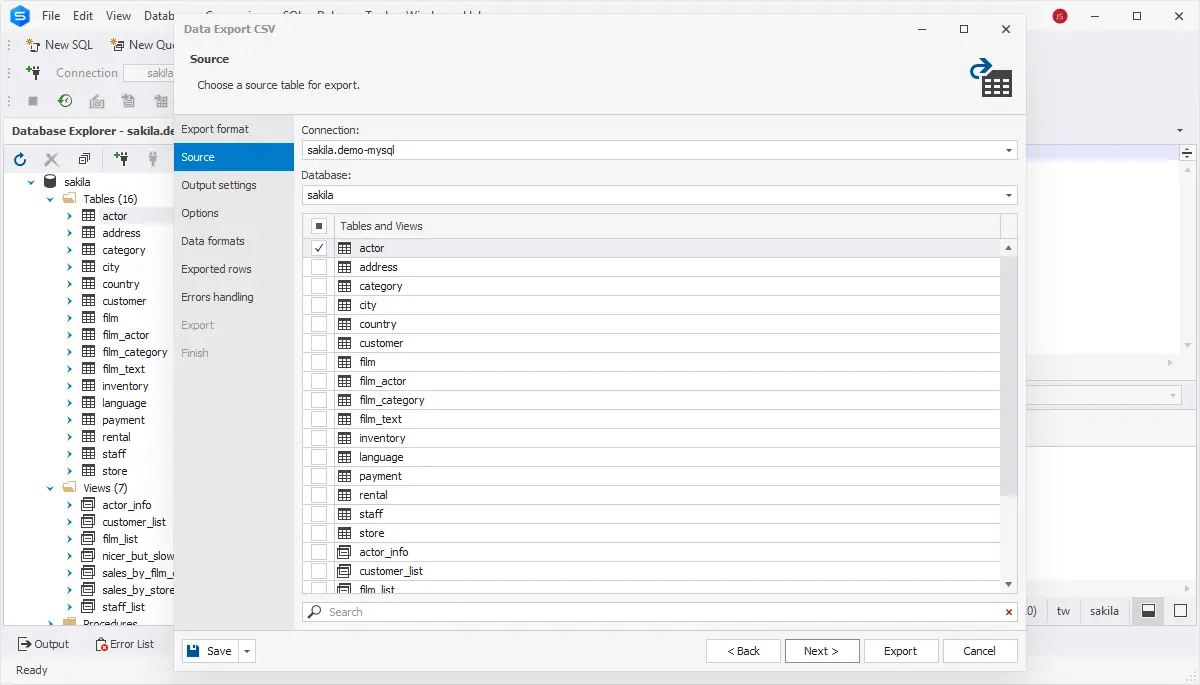Open the Error List panel
The height and width of the screenshot is (685, 1200).
pos(124,644)
